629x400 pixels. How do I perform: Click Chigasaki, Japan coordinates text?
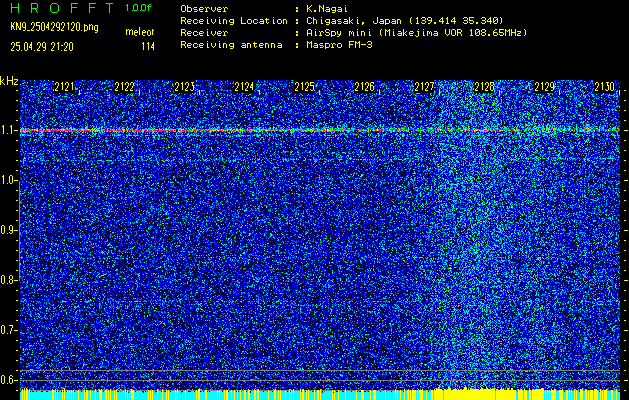tap(405, 20)
